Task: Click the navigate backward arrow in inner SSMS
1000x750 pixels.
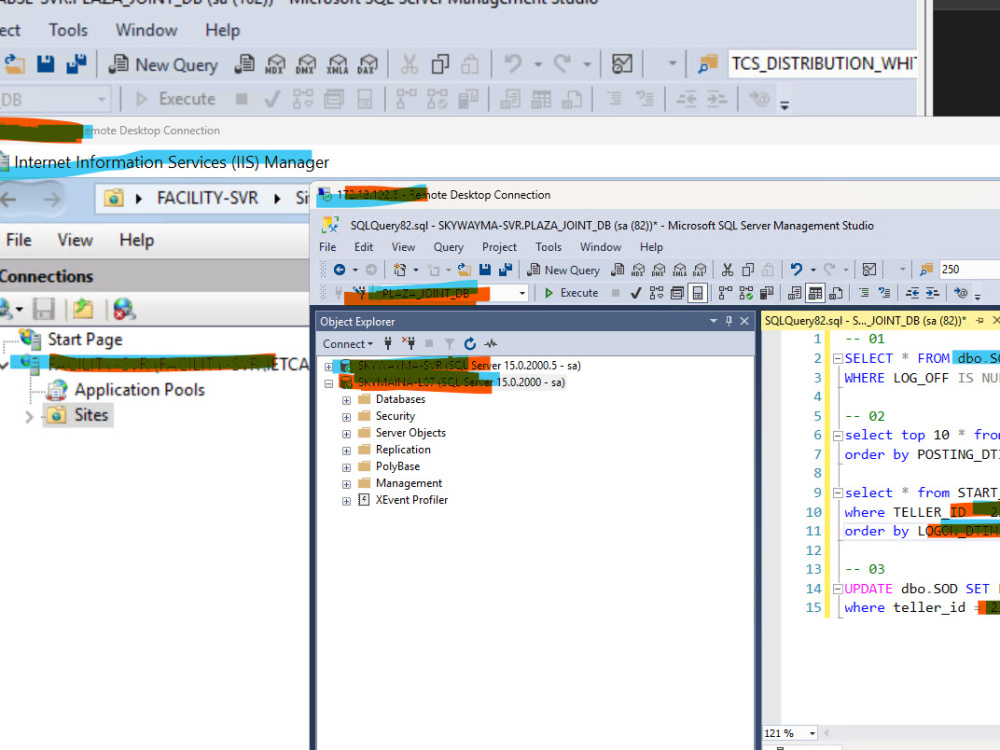Action: (x=339, y=270)
